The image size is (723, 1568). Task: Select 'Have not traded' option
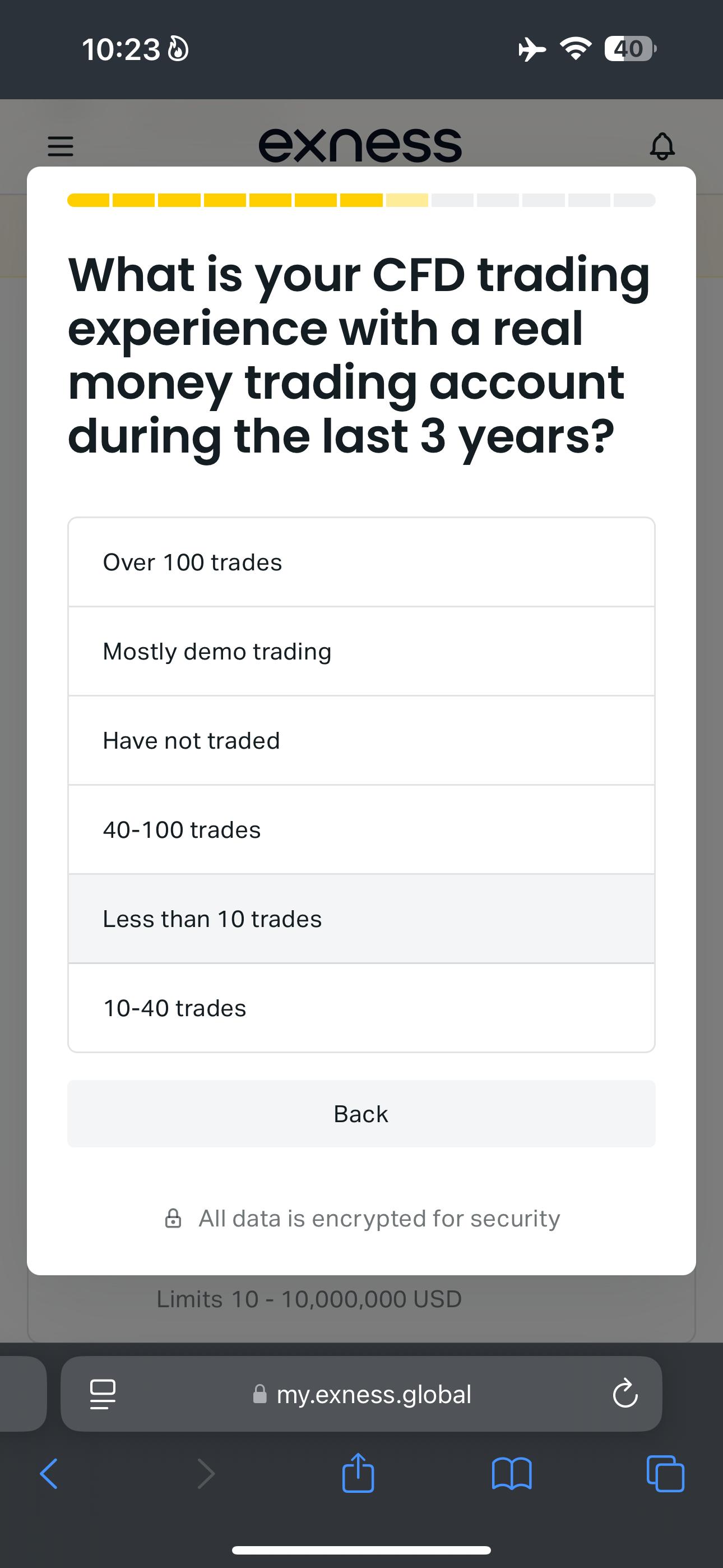361,740
